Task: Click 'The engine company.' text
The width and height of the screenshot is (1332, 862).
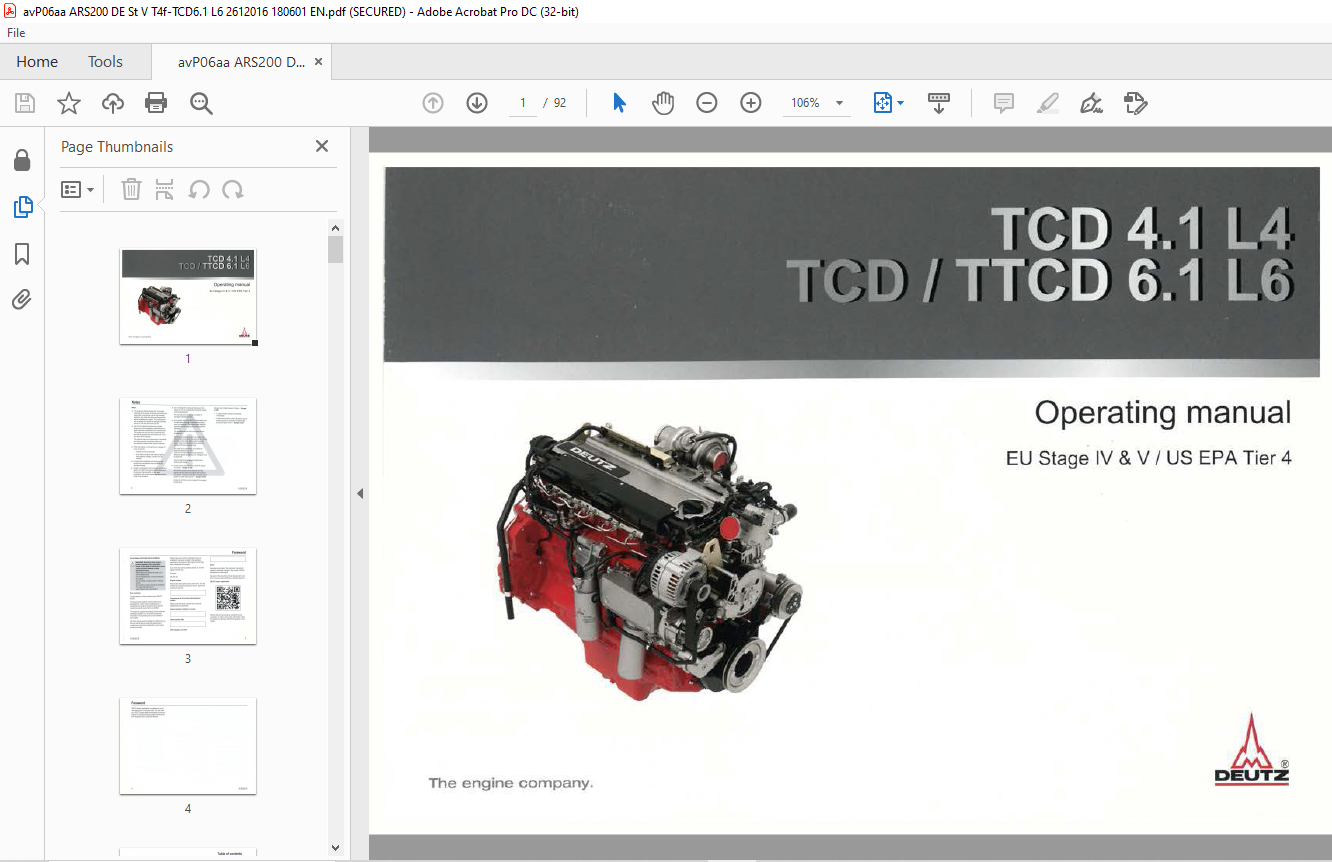Action: pos(511,783)
